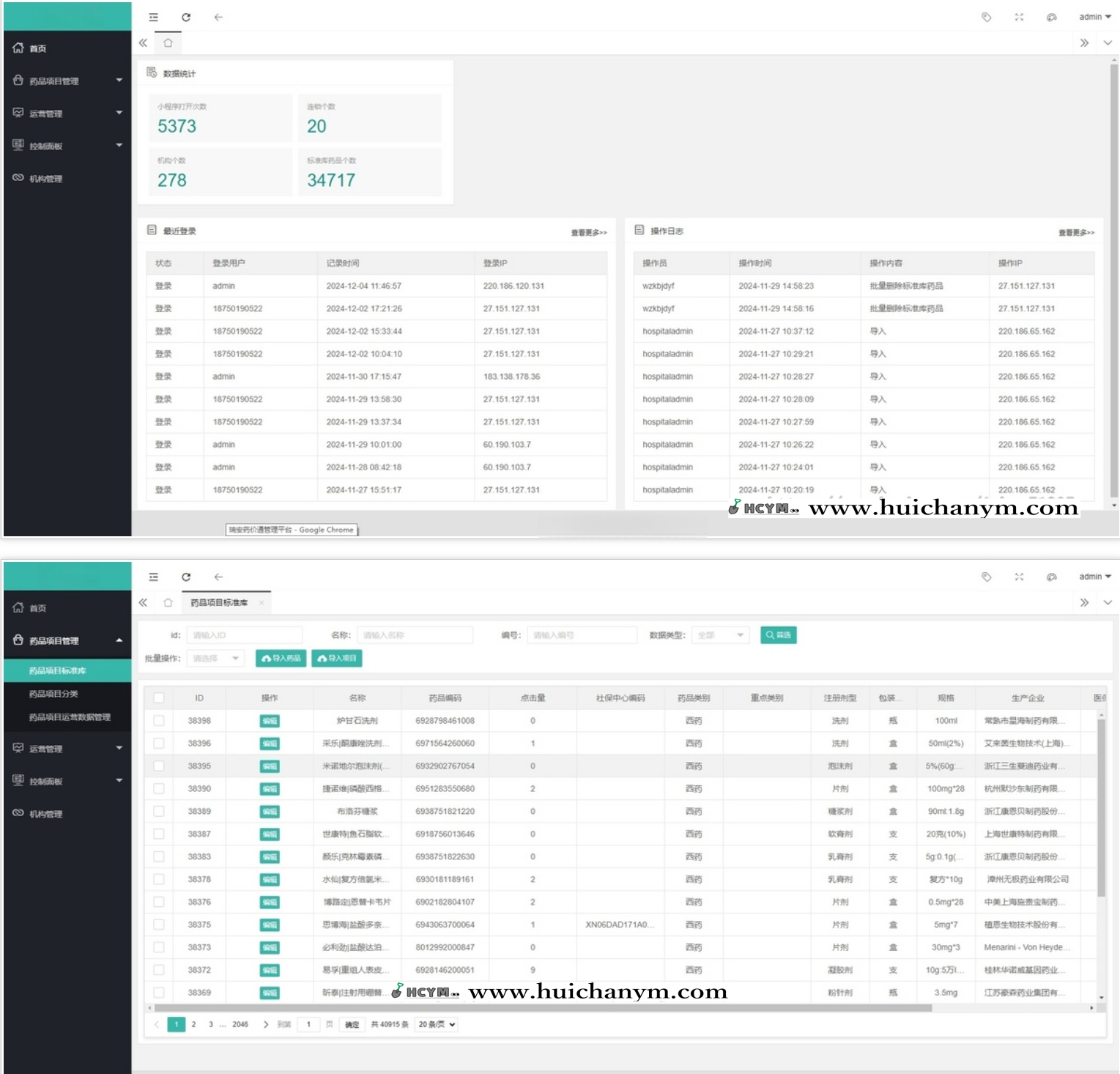Close the 药品项目标准库 tab
Screen dimensions: 1120x1074
[262, 603]
